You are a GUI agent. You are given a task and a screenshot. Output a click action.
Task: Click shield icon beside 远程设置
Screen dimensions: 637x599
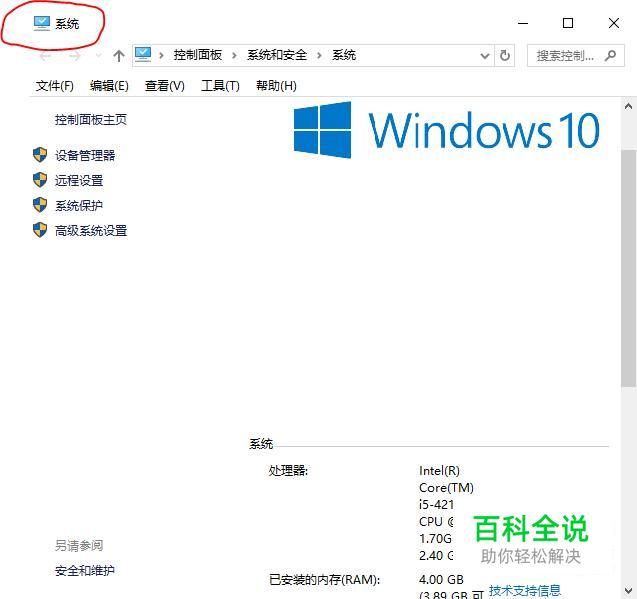coord(40,180)
